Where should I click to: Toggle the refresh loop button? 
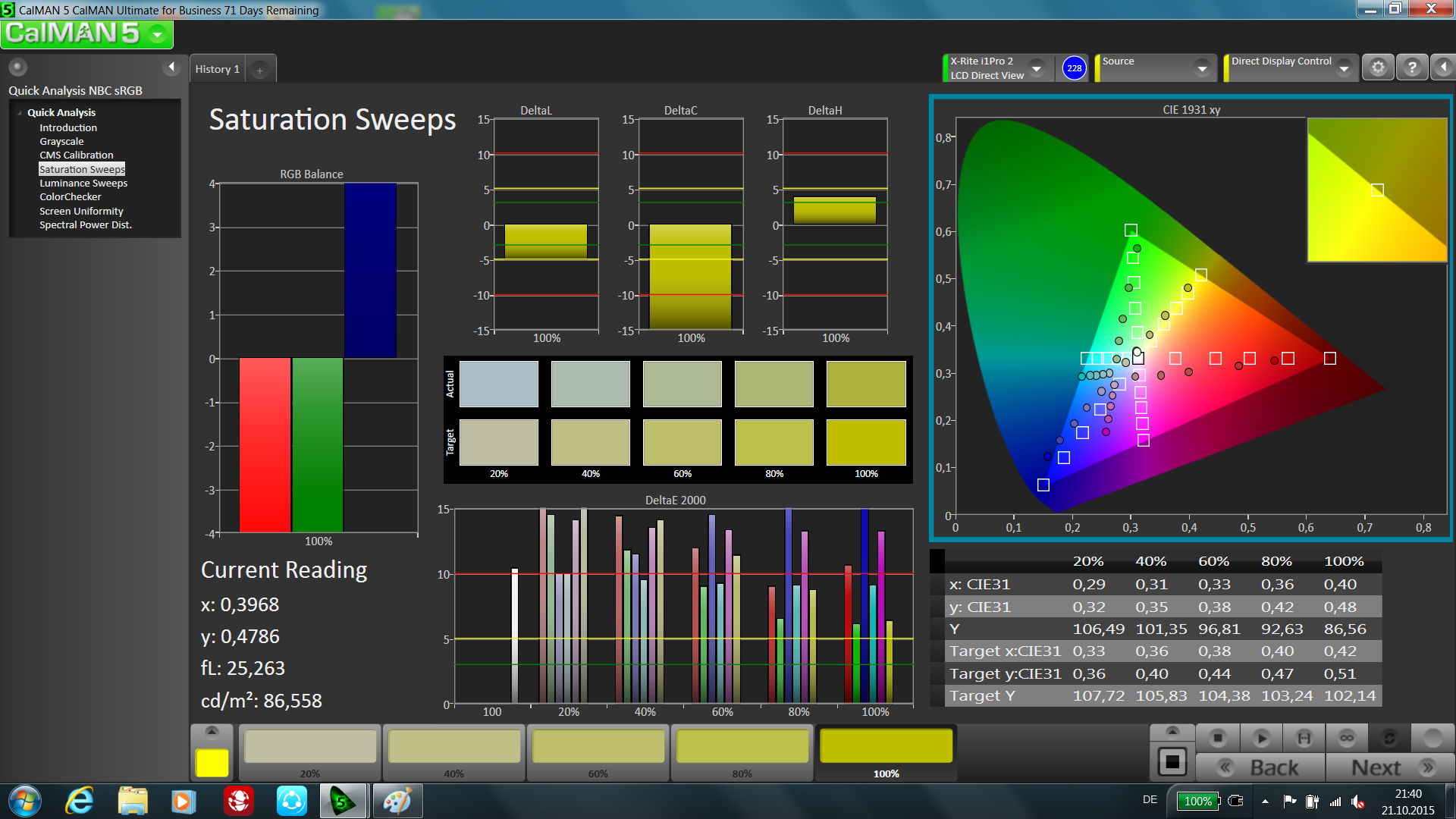(x=1389, y=738)
